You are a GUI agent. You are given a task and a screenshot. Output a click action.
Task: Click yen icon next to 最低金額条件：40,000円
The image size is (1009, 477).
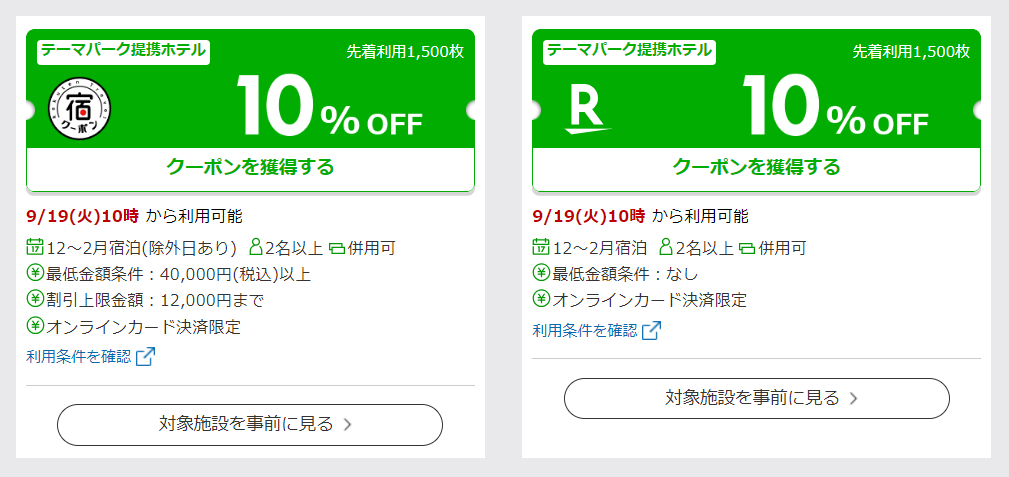[35, 274]
